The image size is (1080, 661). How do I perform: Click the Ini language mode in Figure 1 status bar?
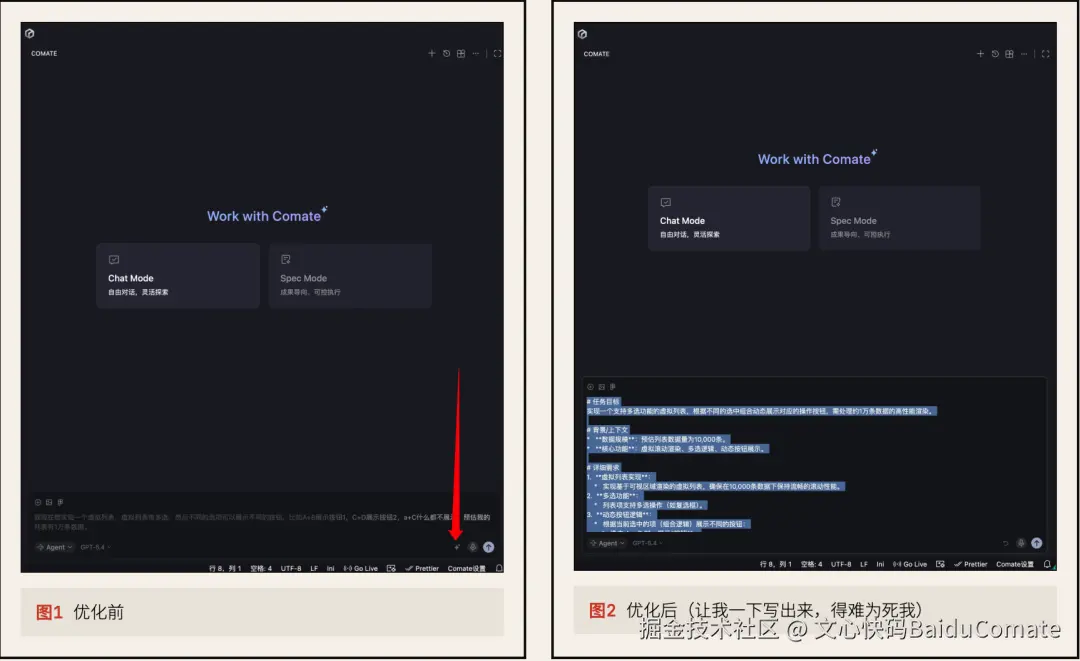coord(331,568)
